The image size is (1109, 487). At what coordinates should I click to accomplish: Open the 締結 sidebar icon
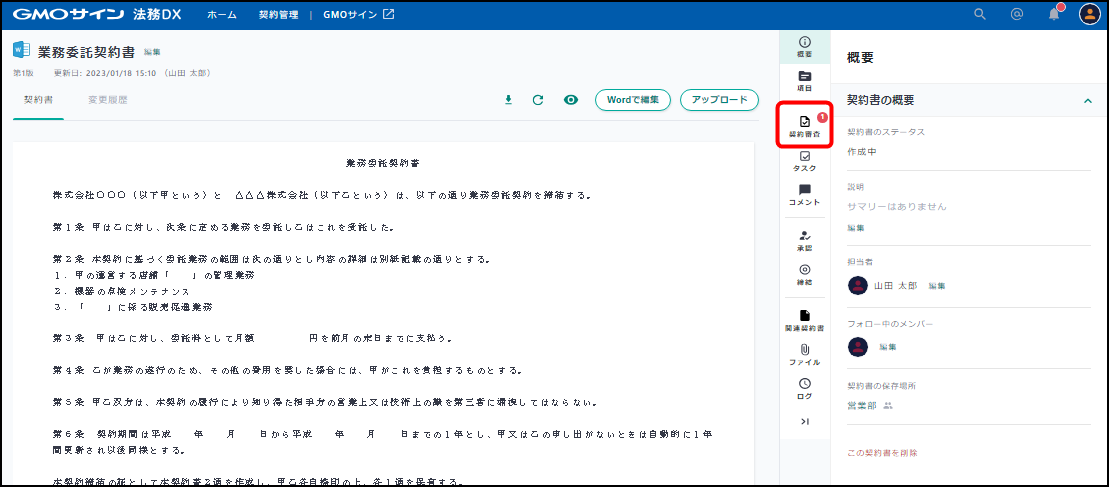coord(805,274)
